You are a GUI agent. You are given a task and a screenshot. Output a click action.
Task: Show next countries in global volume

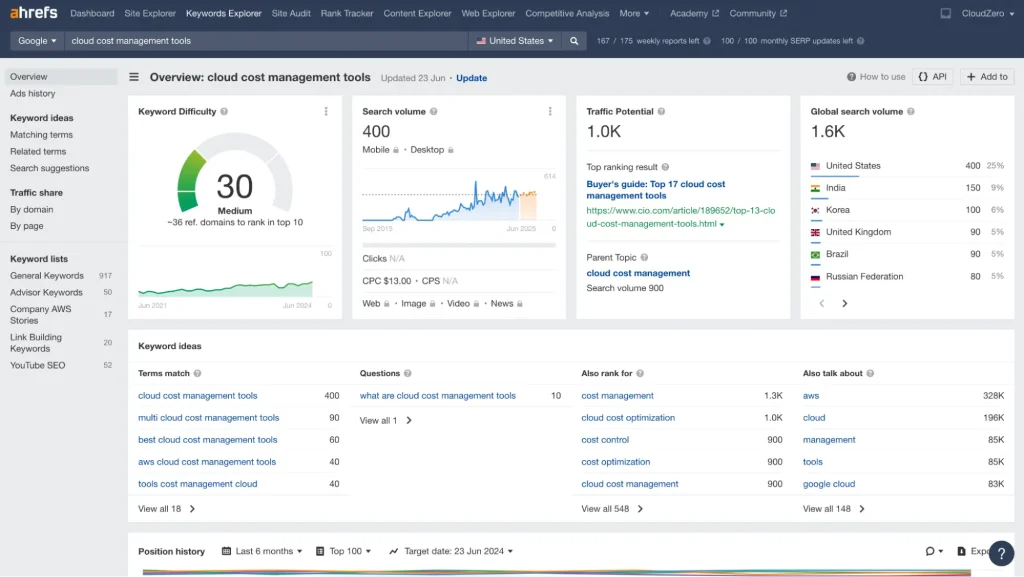click(x=844, y=304)
